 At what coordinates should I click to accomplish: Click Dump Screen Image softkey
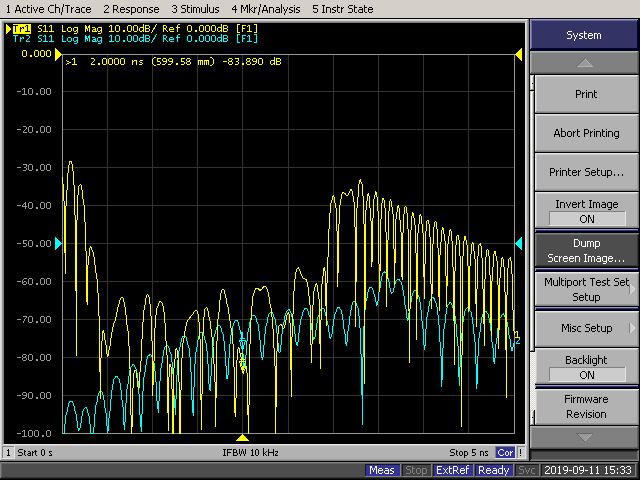tap(584, 250)
